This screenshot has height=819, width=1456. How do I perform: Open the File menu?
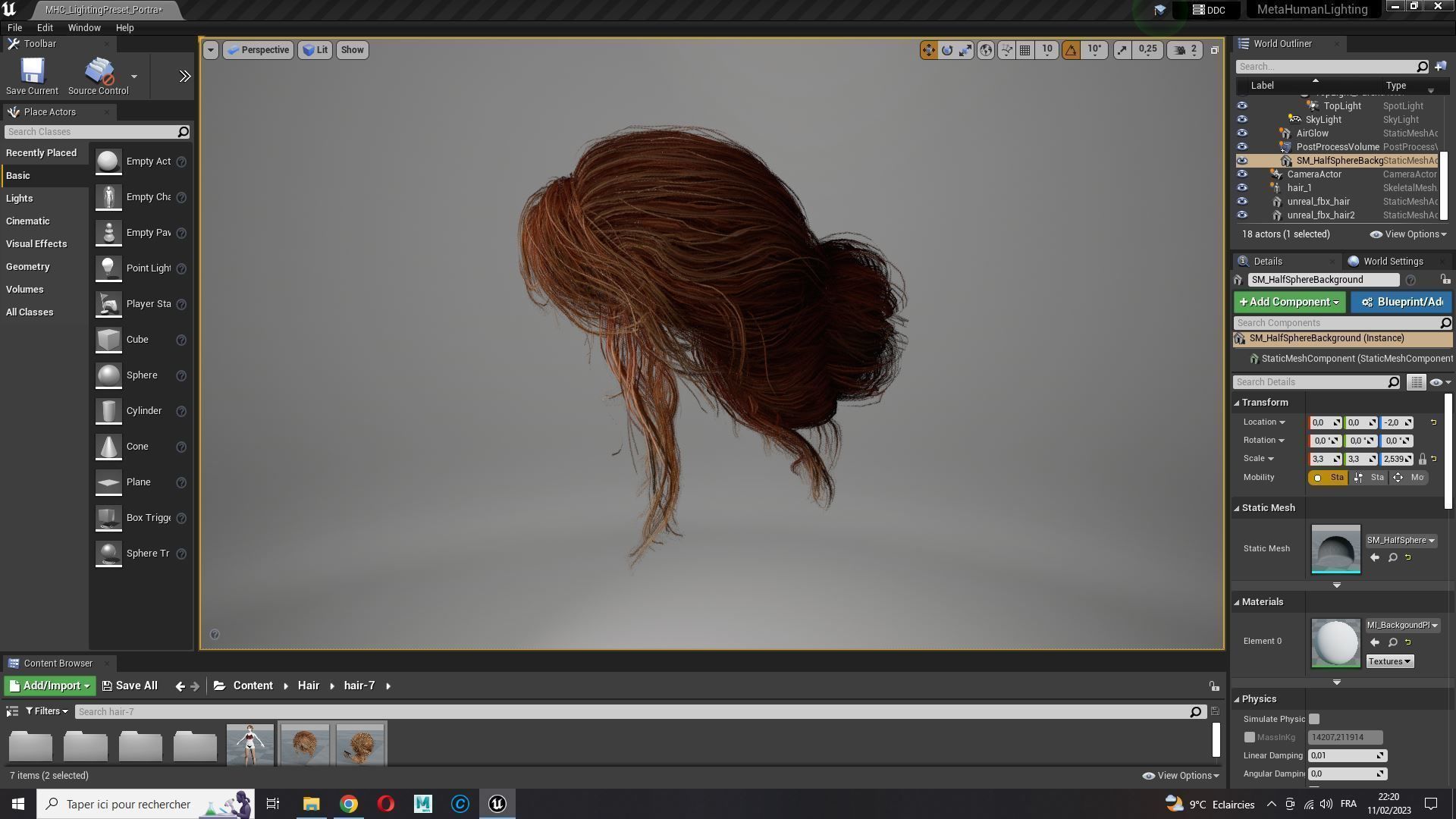click(14, 28)
